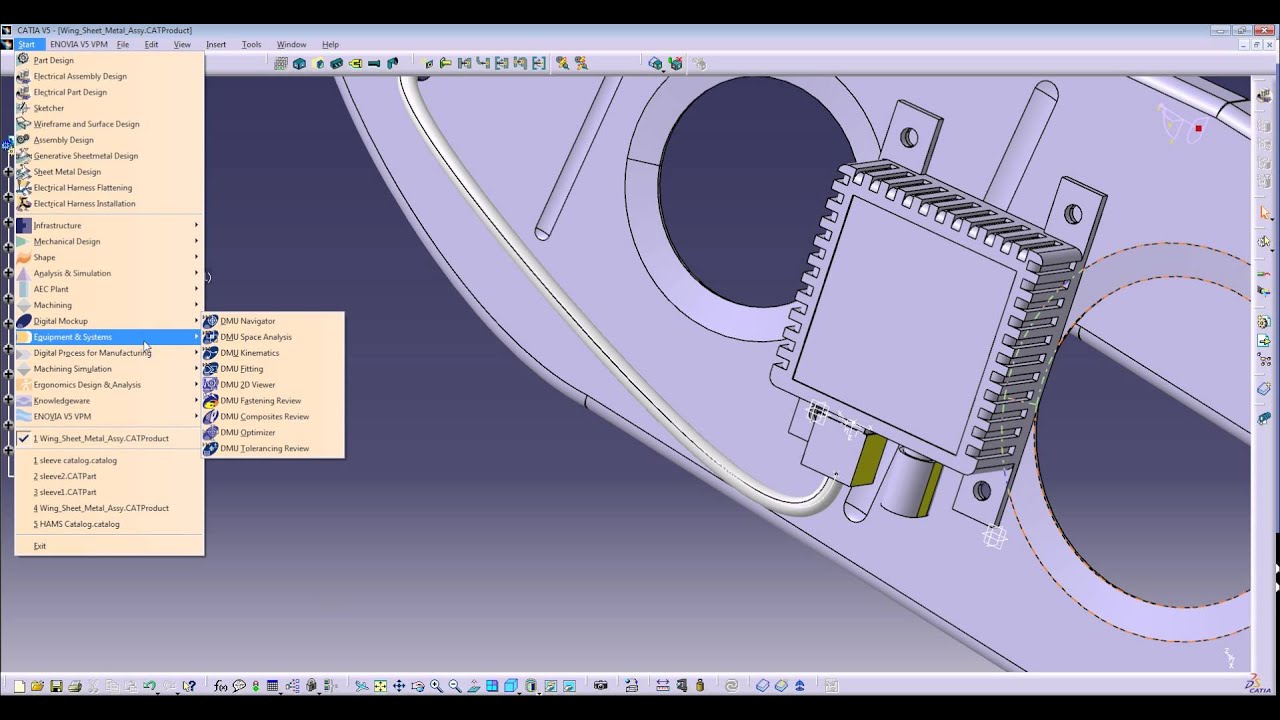
Task: Click the Isometric View cube icon
Action: tap(510, 686)
